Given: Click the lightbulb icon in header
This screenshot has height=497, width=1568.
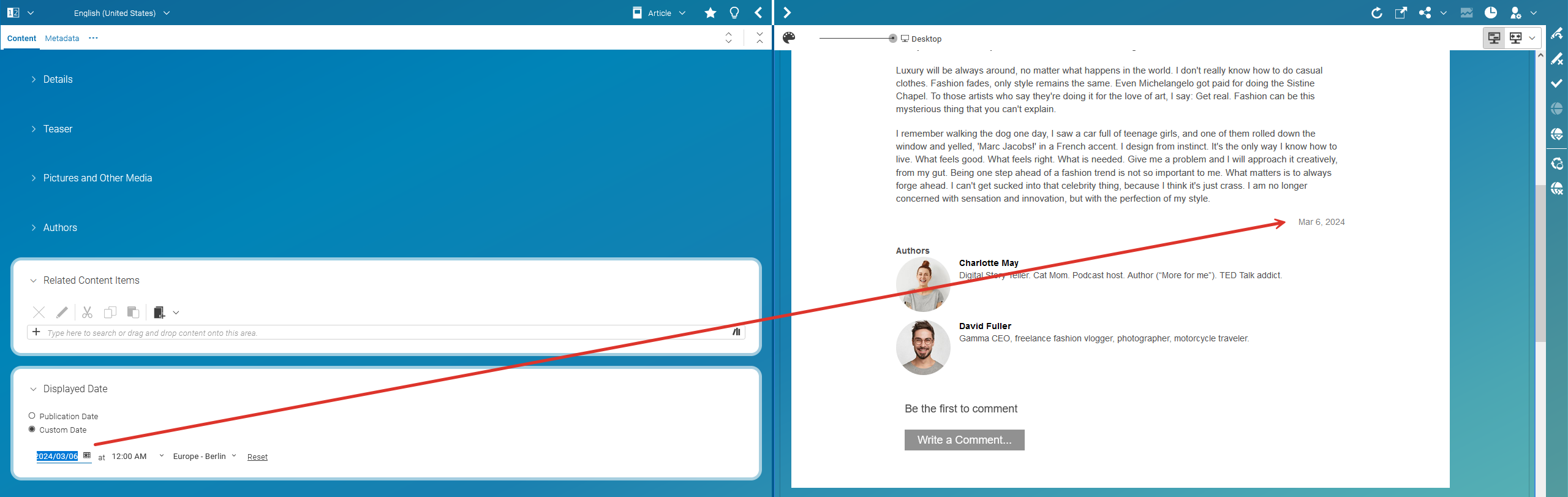Looking at the screenshot, I should [x=734, y=13].
